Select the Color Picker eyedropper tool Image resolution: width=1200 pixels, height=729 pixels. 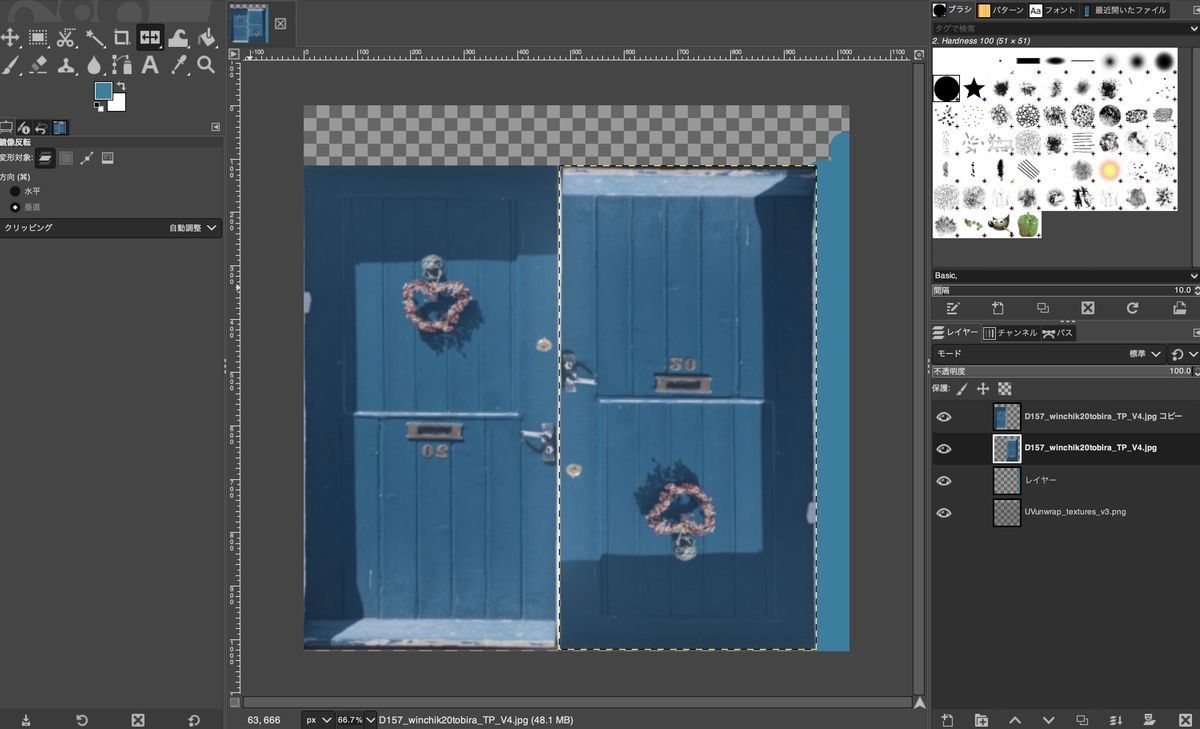pos(178,65)
